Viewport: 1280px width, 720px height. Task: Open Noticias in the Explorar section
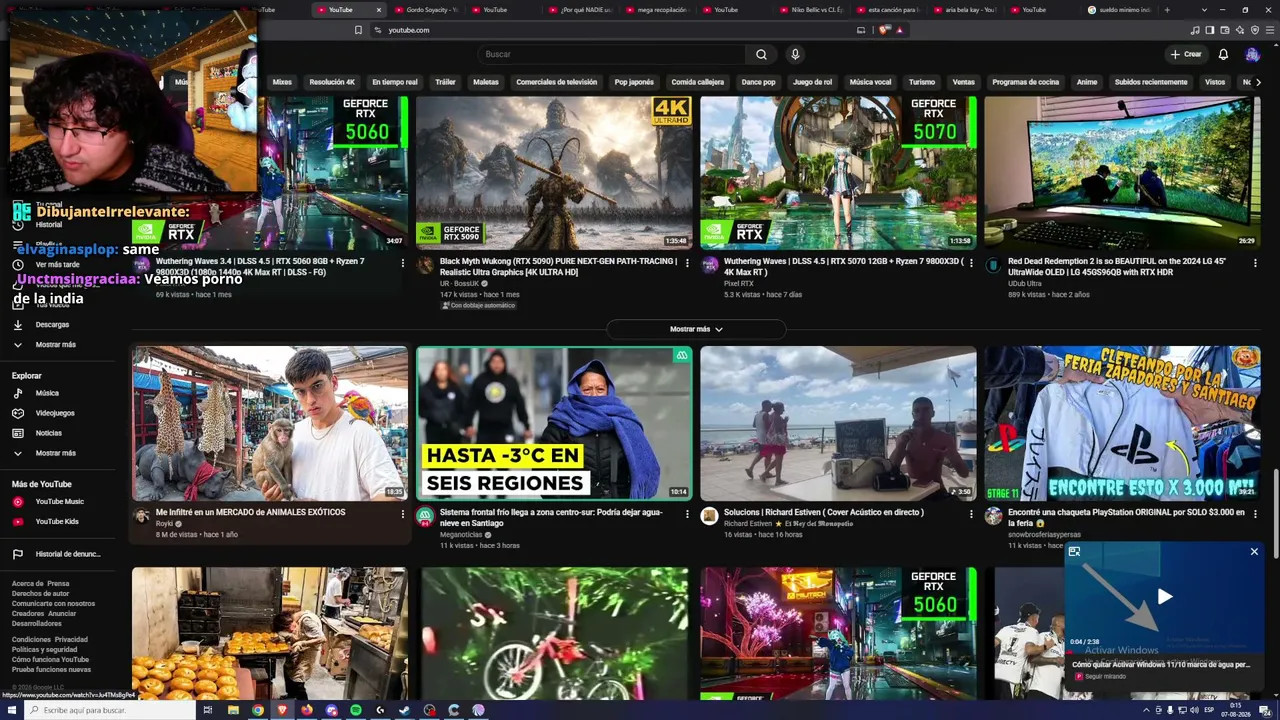tap(48, 433)
